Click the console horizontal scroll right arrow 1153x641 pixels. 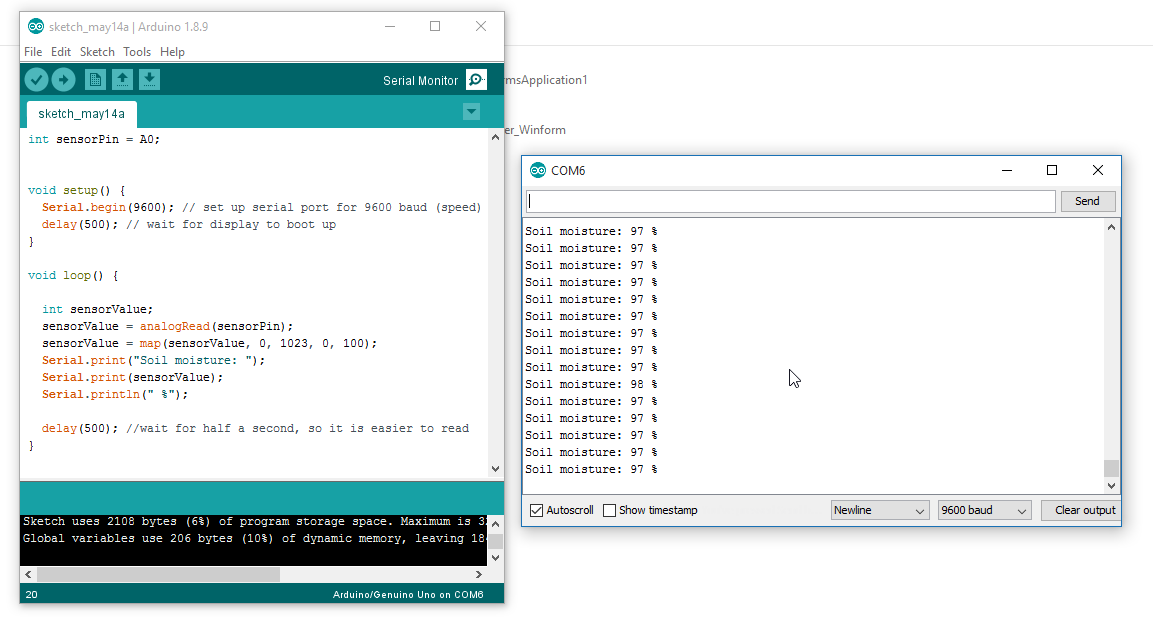tap(479, 575)
